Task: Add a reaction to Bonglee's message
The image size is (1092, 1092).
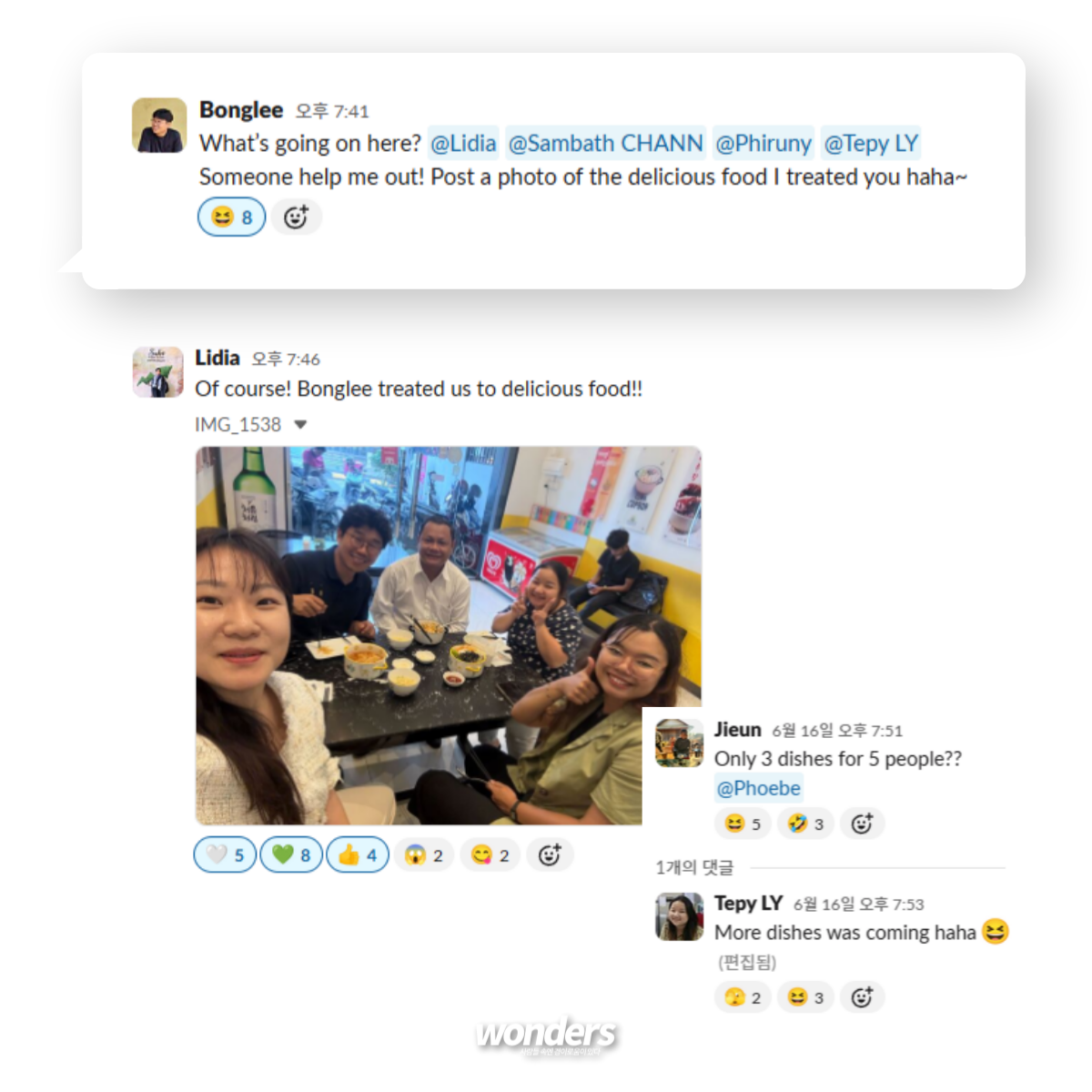Action: point(296,217)
